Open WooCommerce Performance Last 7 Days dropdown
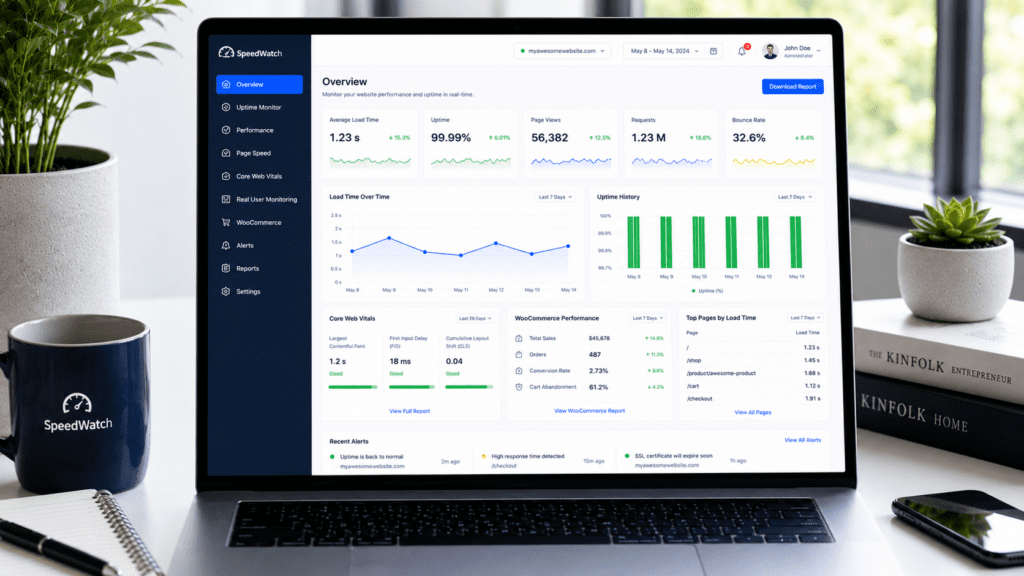This screenshot has height=576, width=1024. click(647, 318)
